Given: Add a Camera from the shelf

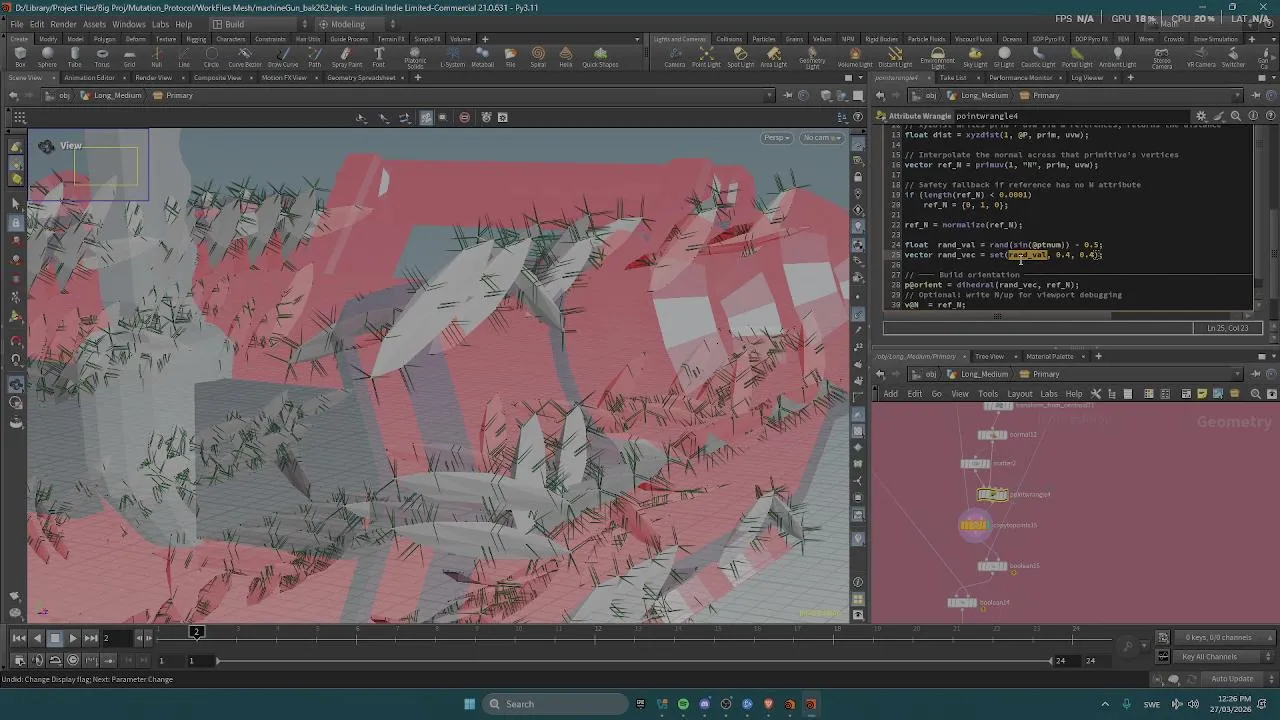Looking at the screenshot, I should [675, 57].
